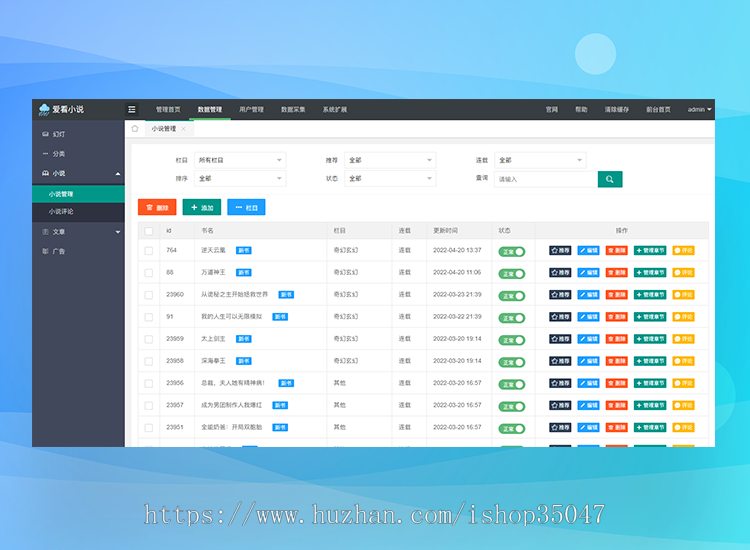Click 编辑 pencil button for row id 23956
This screenshot has width=750, height=550.
(x=588, y=383)
